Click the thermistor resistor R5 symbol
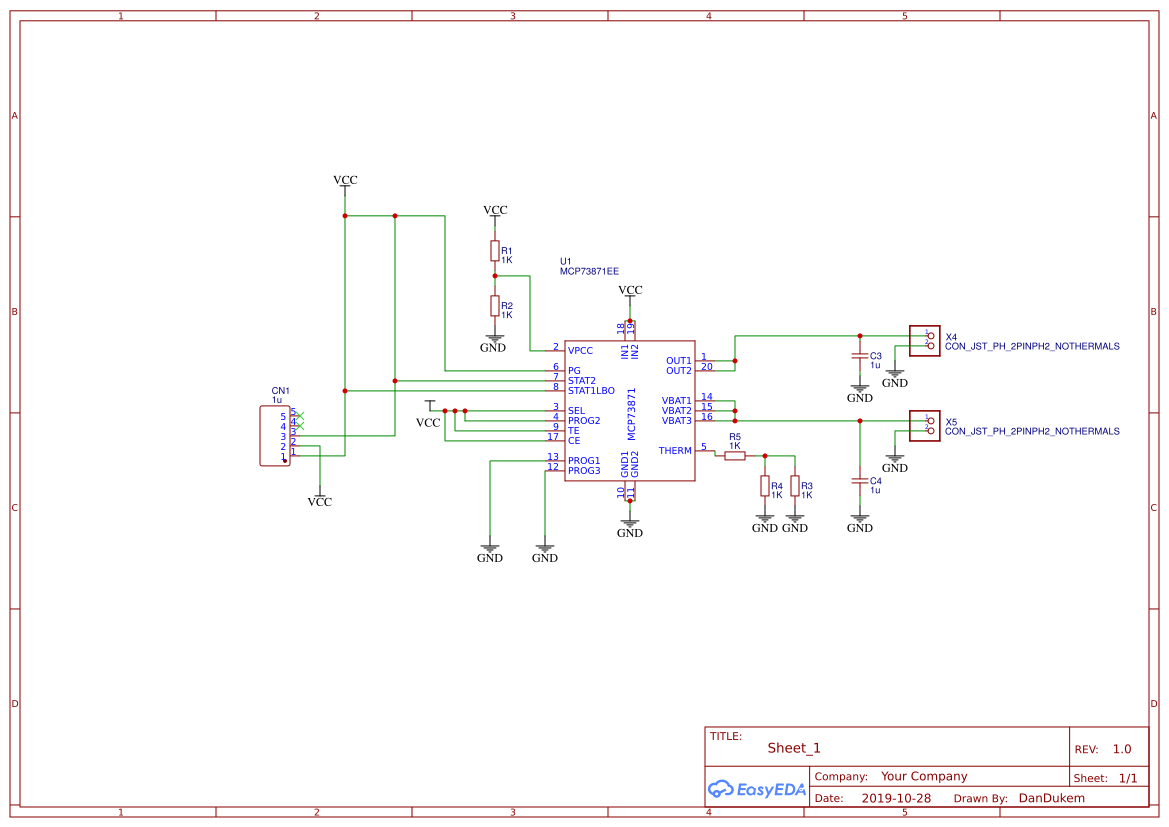Screen dimensions: 1169x827 735,453
